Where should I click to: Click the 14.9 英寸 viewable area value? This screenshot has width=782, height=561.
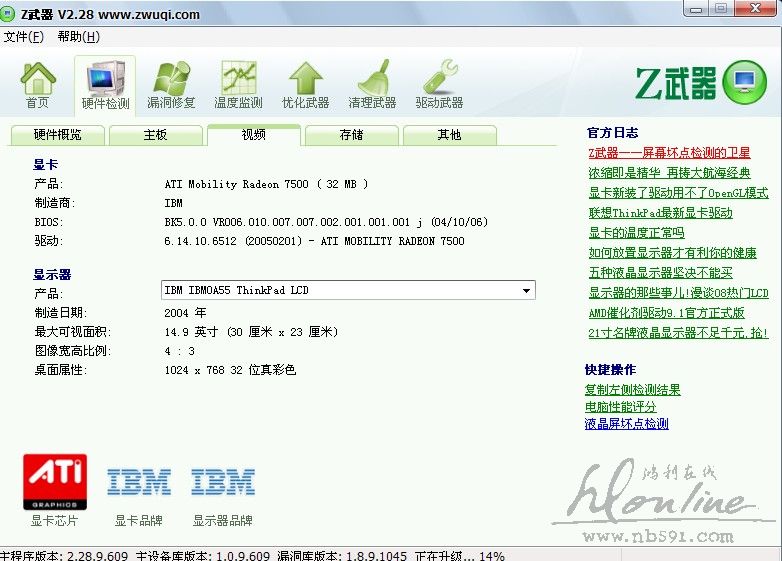[251, 332]
